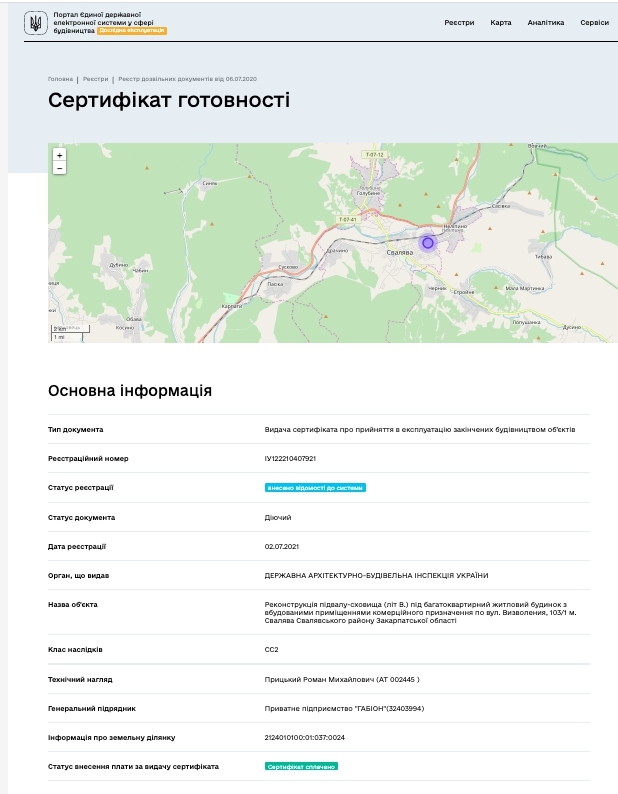Screen dimensions: 618x794
Task: Click the Сертифікат сплачено green badge
Action: click(x=301, y=767)
